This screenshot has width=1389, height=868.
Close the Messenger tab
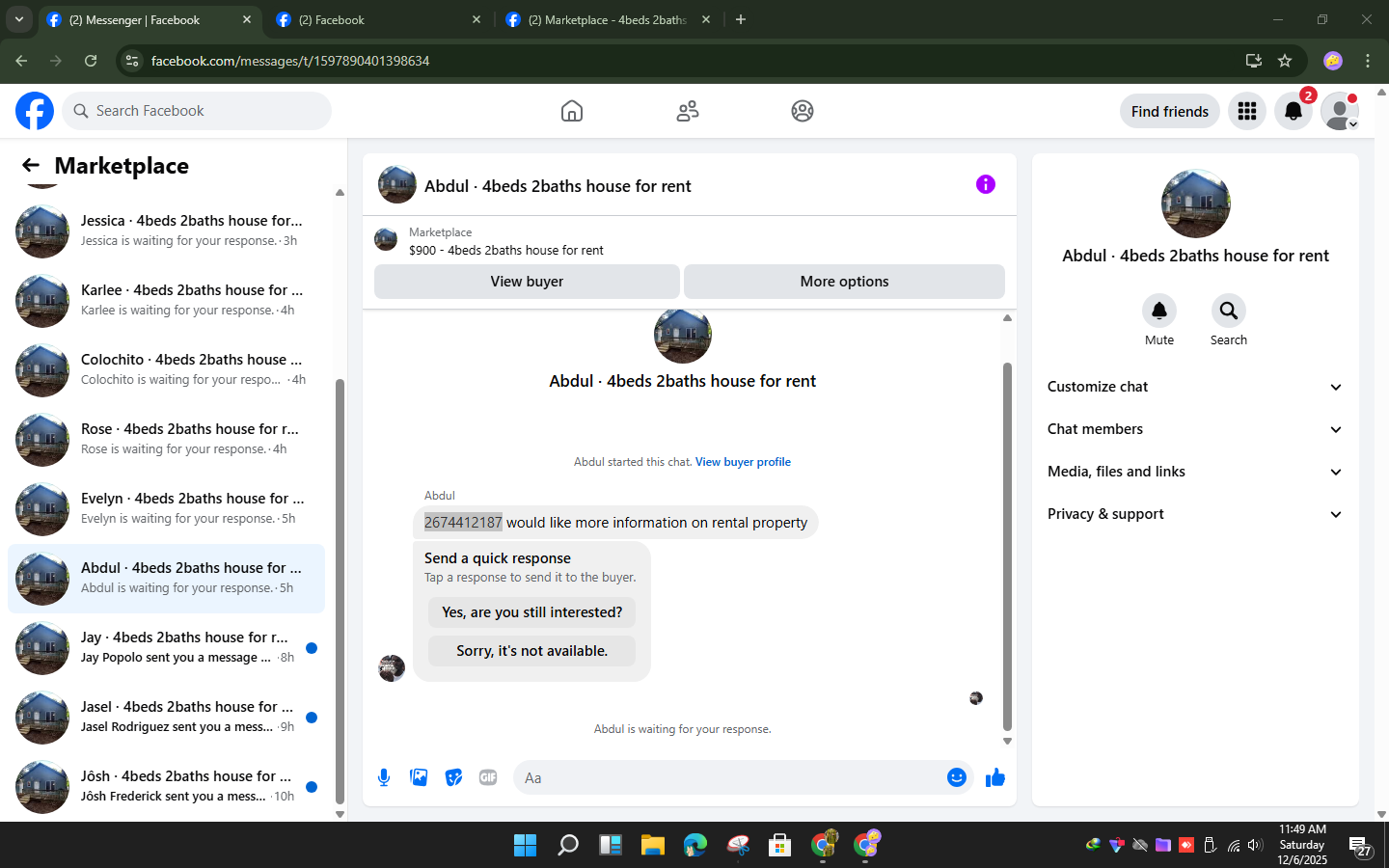[246, 19]
